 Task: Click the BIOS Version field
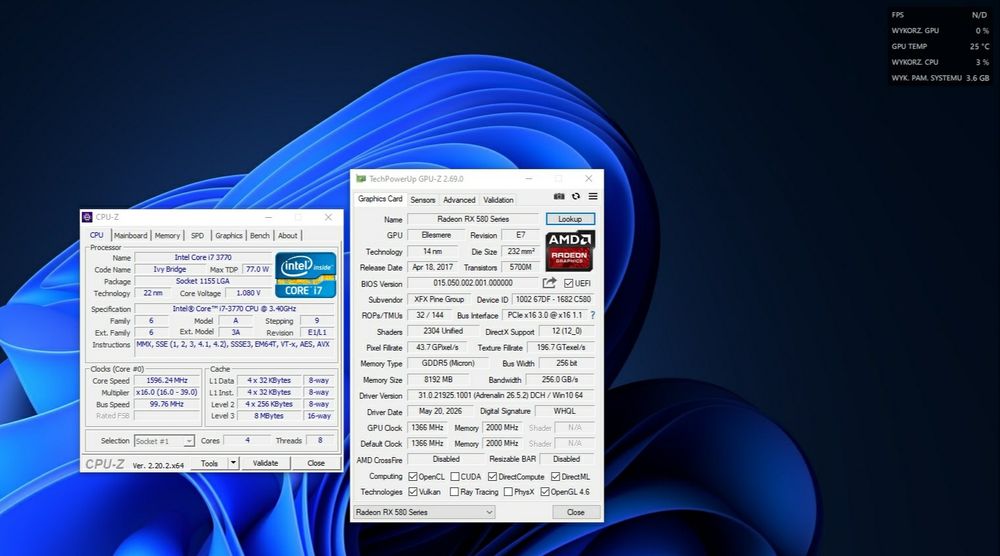tap(473, 282)
